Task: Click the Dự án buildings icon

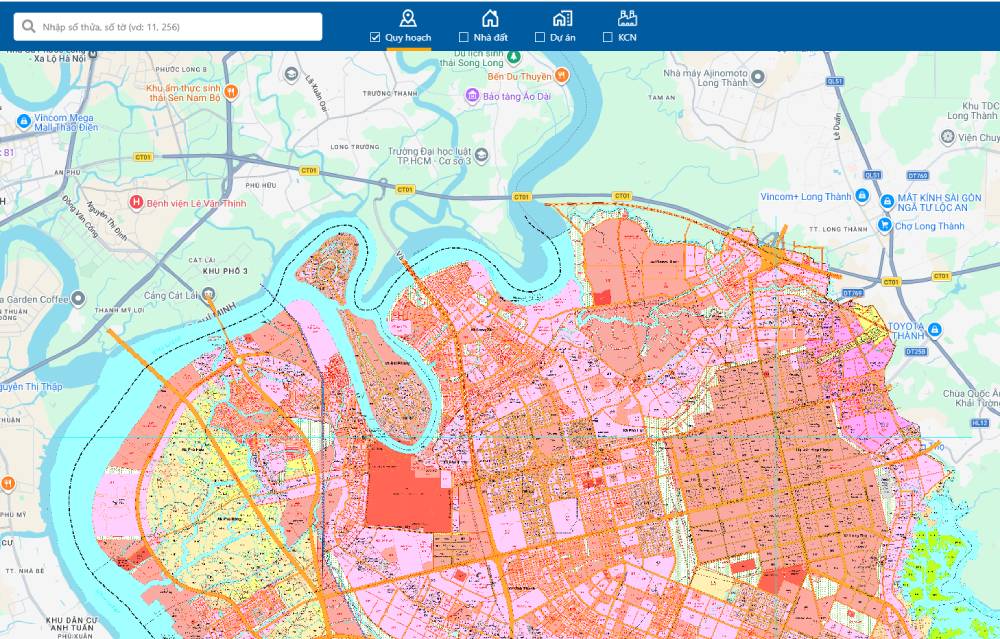Action: pos(562,17)
